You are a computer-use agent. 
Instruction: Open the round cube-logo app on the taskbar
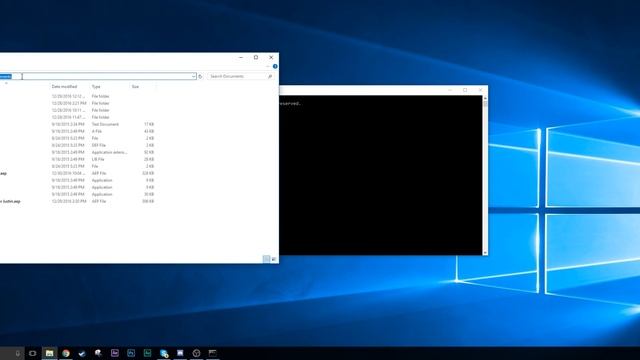click(x=196, y=353)
